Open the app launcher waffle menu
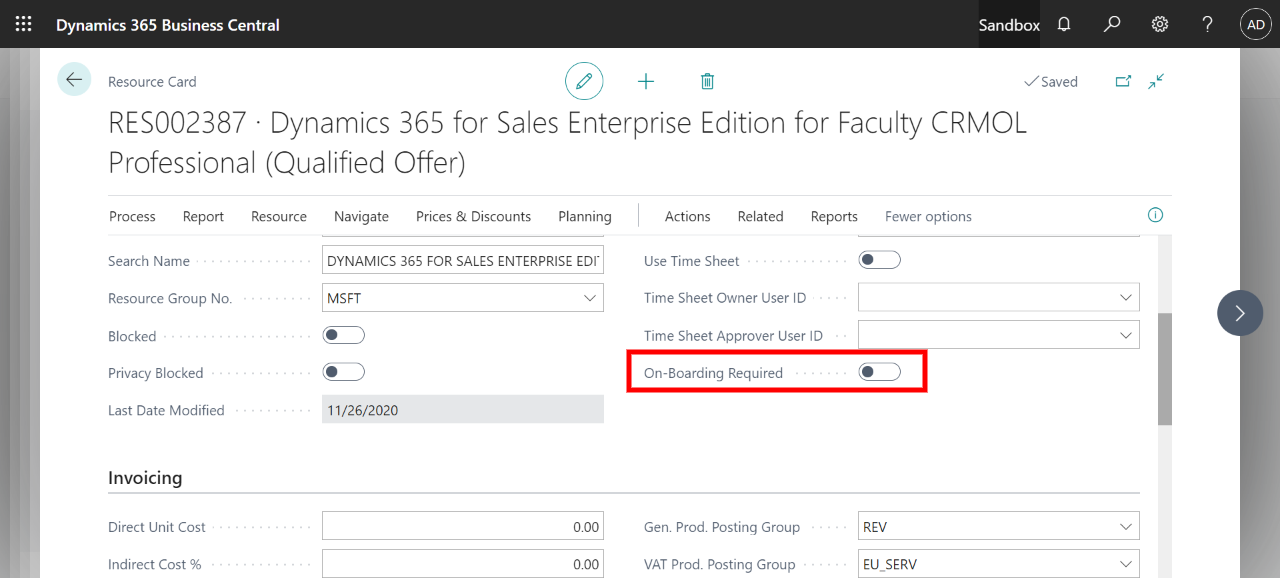Image resolution: width=1280 pixels, height=578 pixels. [23, 24]
